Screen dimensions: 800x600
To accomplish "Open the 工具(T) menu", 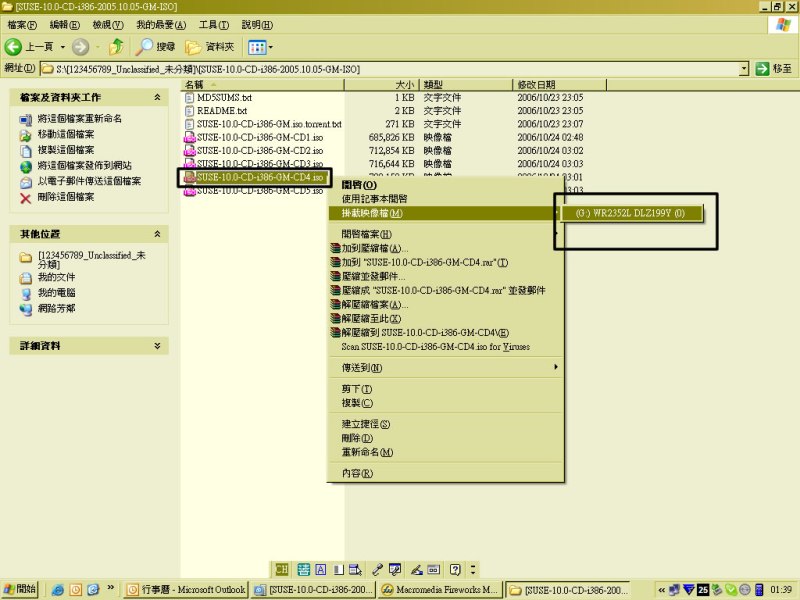I will click(213, 24).
